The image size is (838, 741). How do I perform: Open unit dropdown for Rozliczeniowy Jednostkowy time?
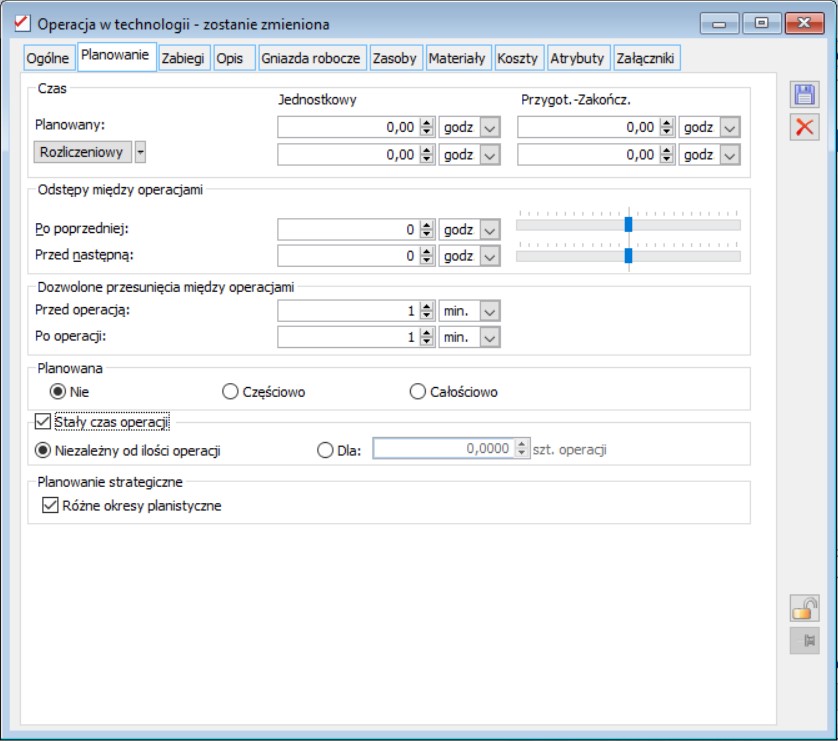490,155
